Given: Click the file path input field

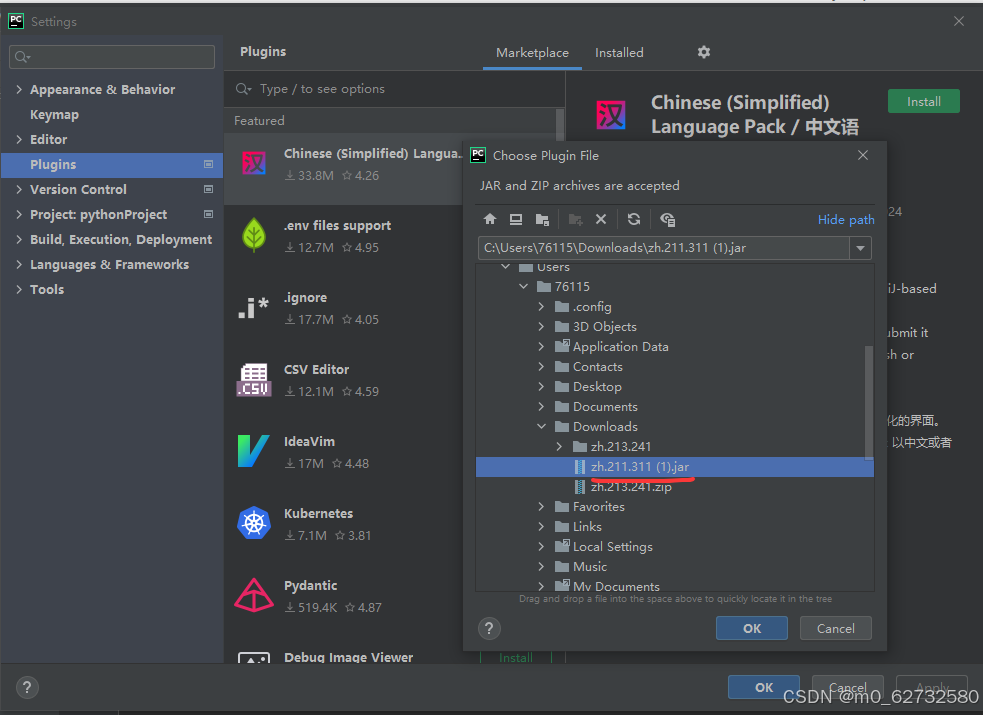Looking at the screenshot, I should 664,248.
